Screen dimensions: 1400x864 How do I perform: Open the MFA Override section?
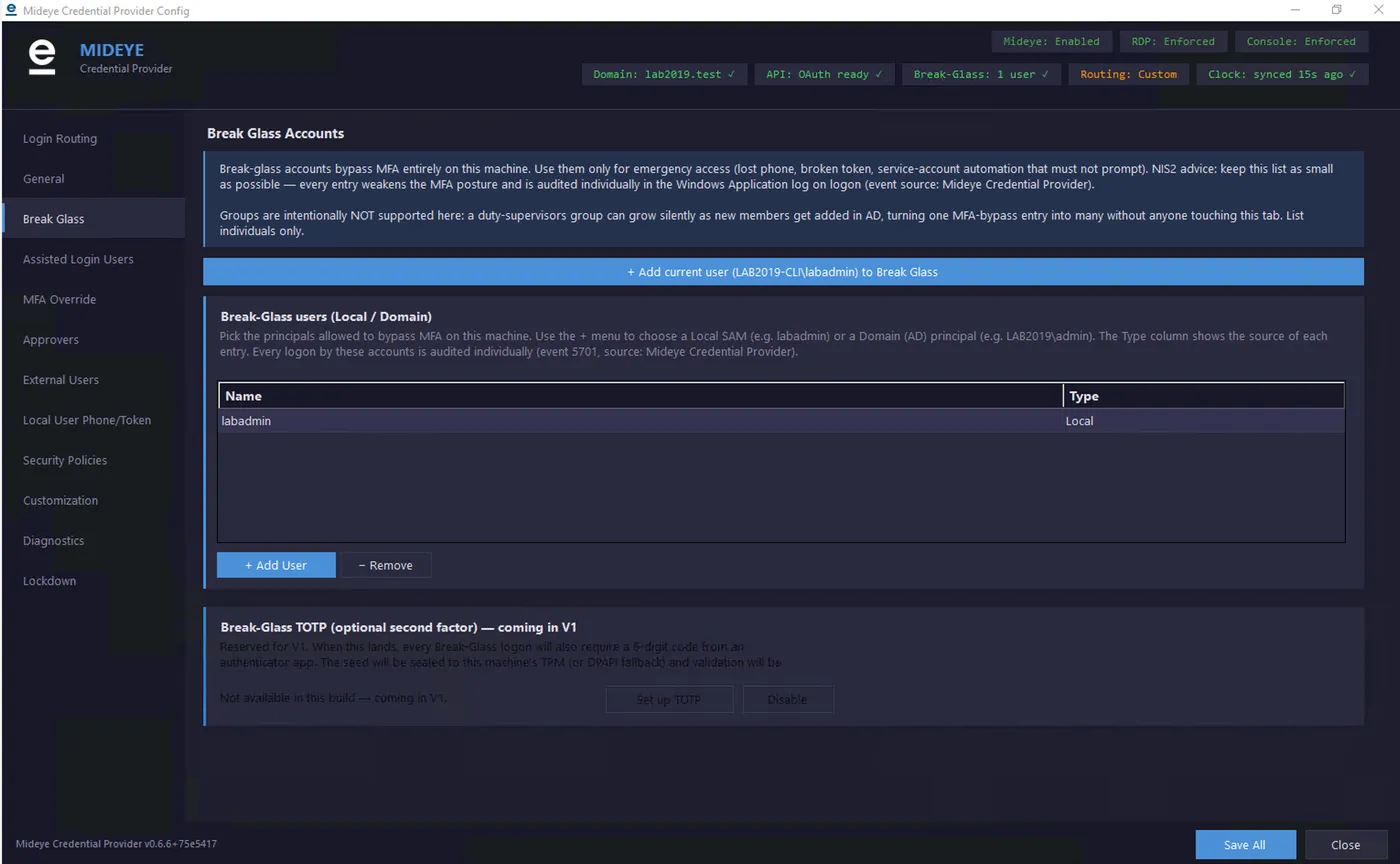(x=93, y=299)
